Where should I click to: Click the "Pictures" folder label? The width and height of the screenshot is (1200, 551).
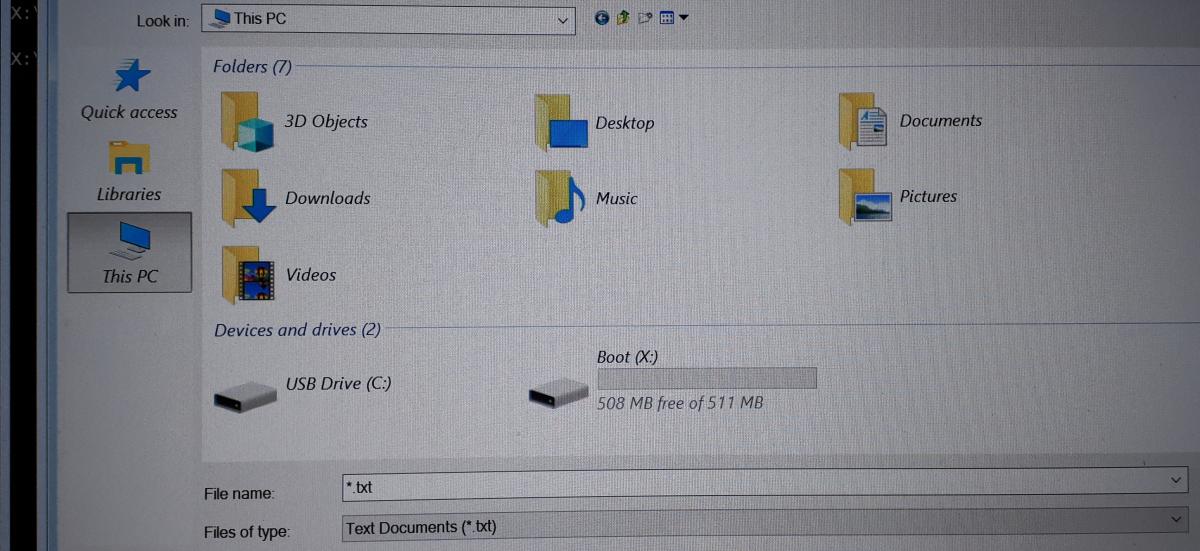point(928,197)
